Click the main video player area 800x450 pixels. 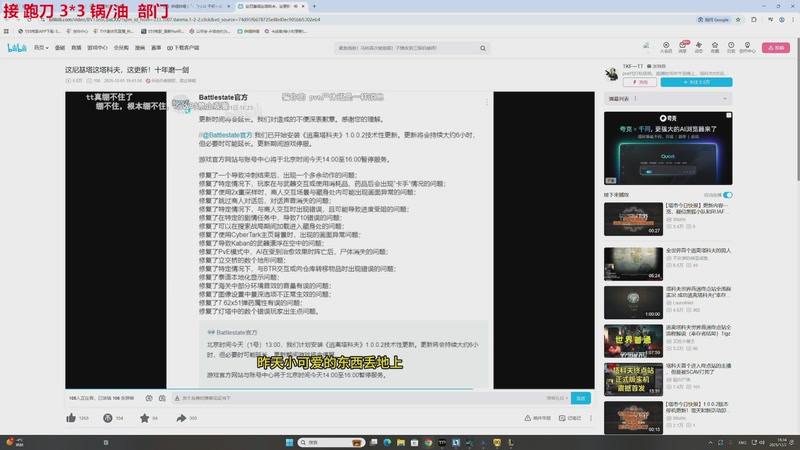click(330, 240)
